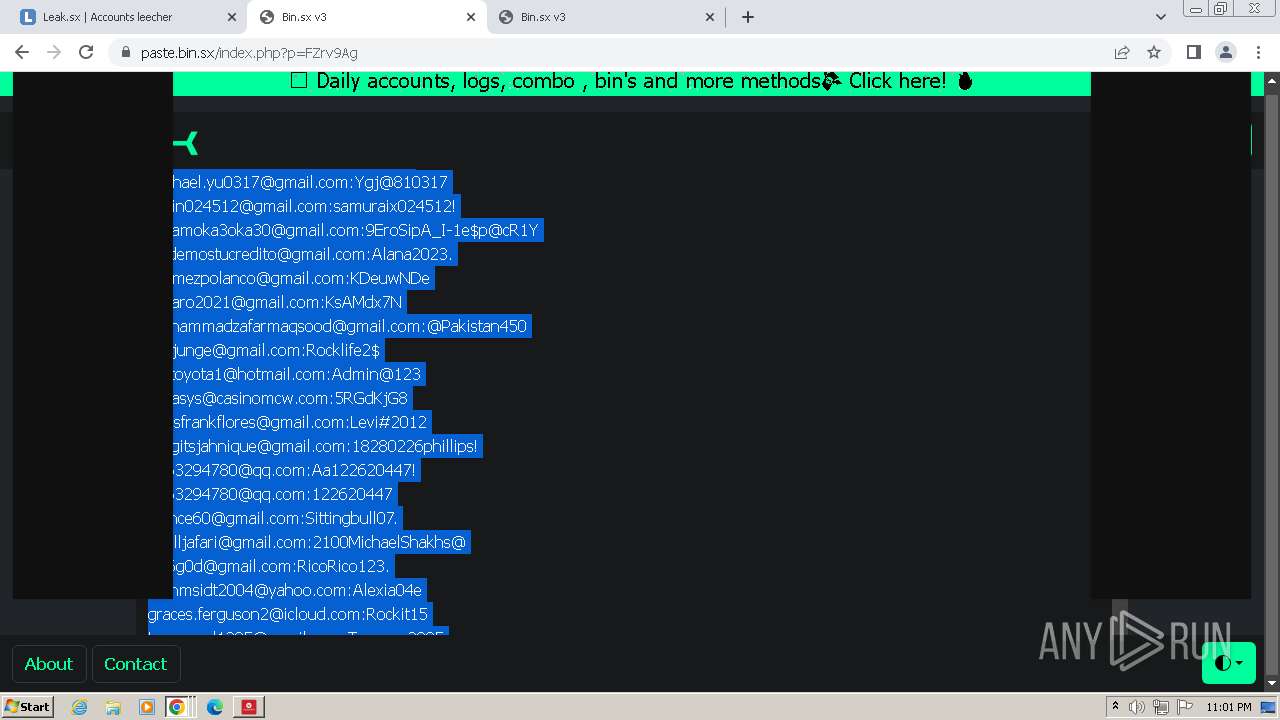Open the browser side panel
Screen dimensions: 1280x720
[1193, 52]
